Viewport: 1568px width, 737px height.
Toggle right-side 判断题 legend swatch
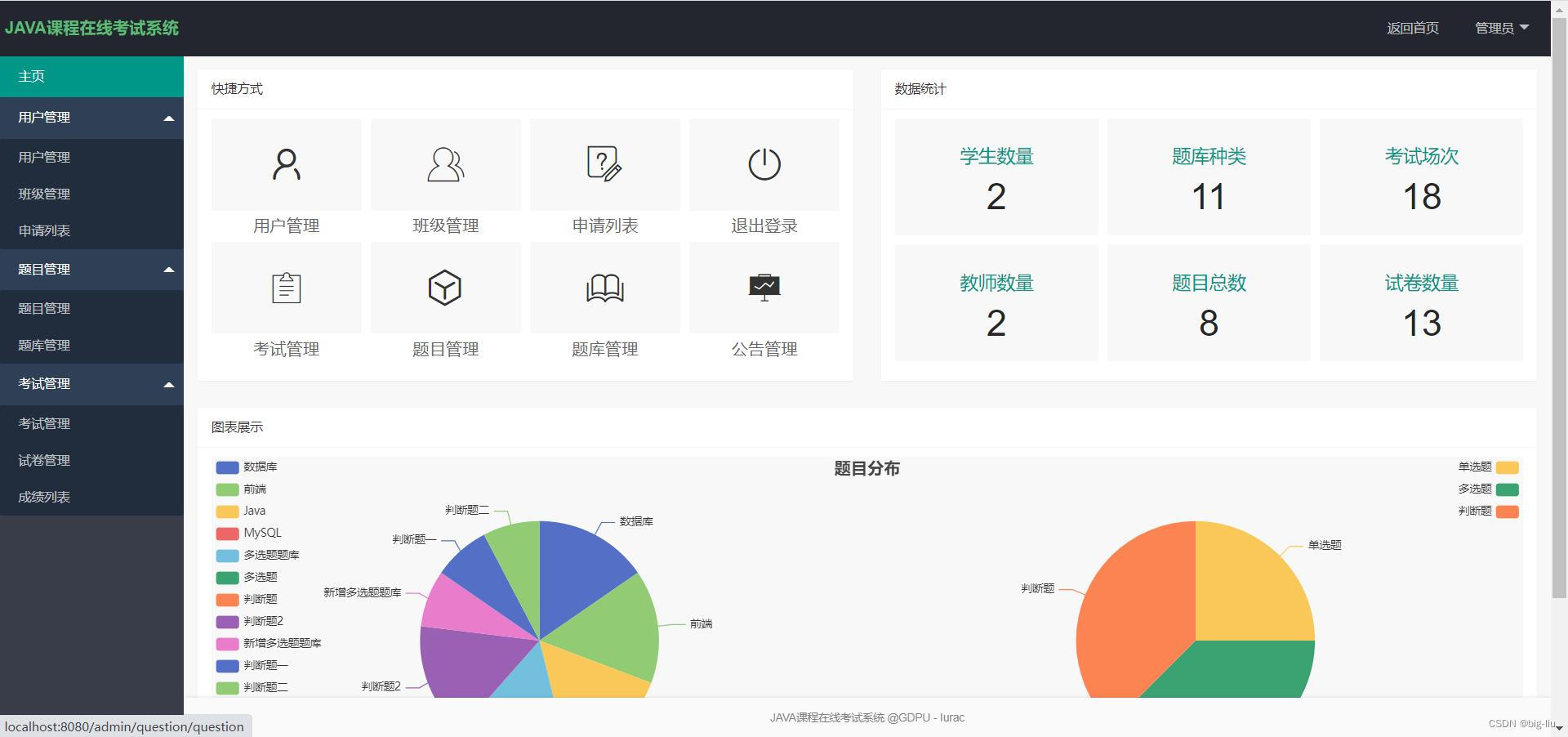point(1508,511)
